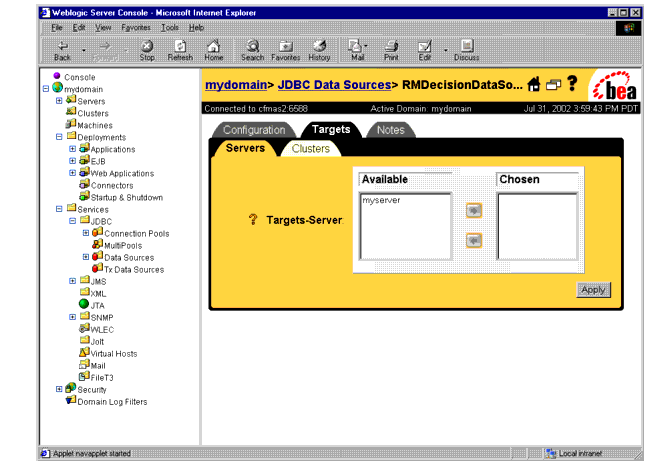The image size is (650, 470).
Task: Open the Tools menu
Action: click(x=170, y=28)
